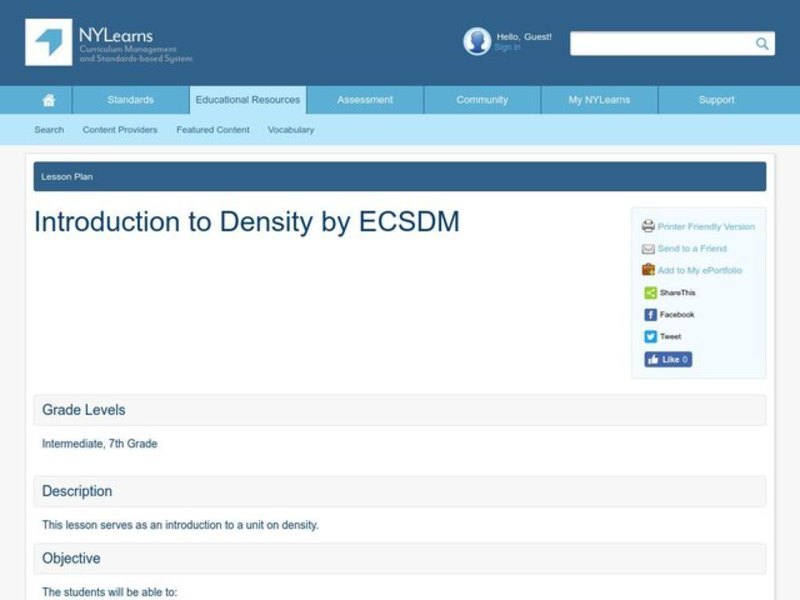Click inside the search input field
Screen dimensions: 800x600
(x=660, y=43)
